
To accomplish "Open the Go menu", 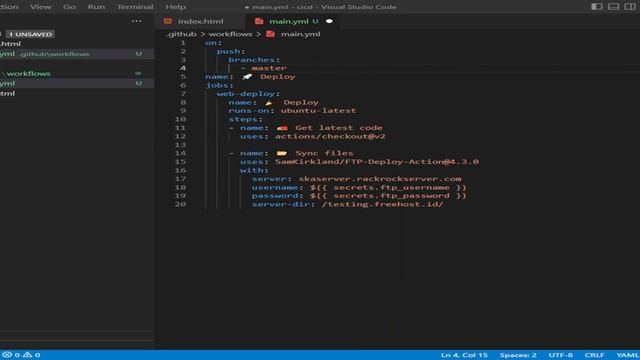I will click(x=69, y=7).
